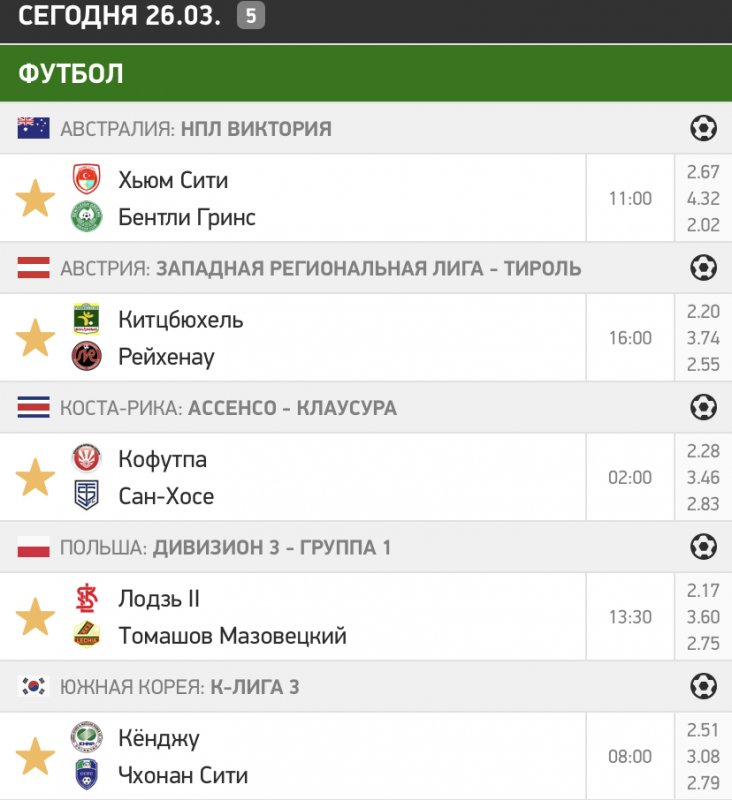Toggle favorite star for Китцбюхель match
732x800 pixels.
[x=35, y=339]
